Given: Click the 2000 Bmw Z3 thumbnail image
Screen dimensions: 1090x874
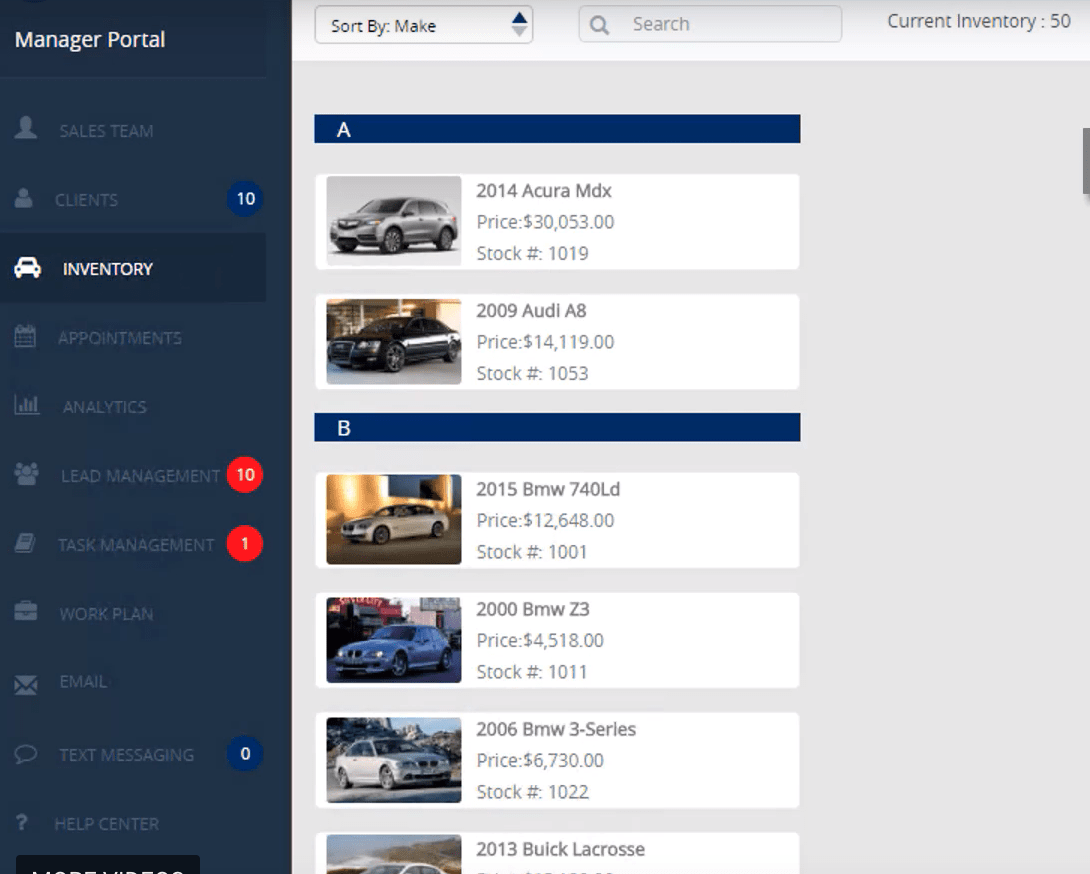Looking at the screenshot, I should point(393,640).
